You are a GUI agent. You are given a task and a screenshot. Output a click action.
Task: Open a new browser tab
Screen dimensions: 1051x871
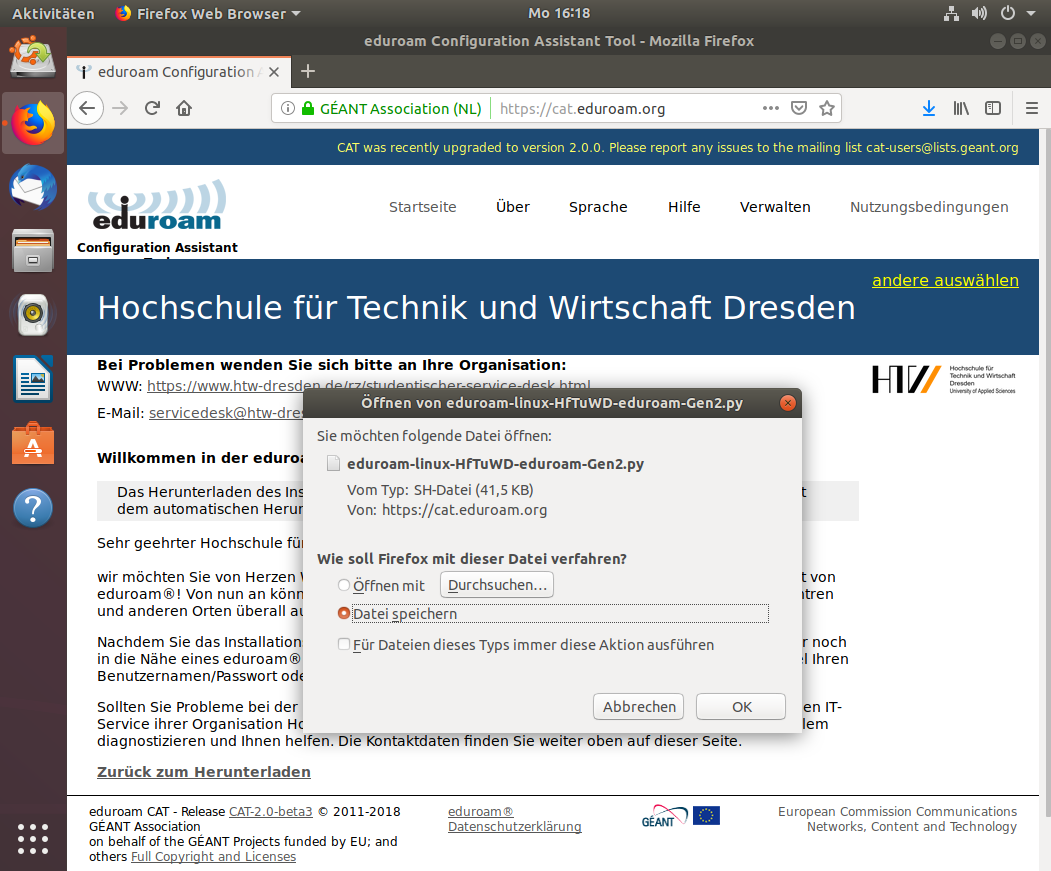coord(308,71)
